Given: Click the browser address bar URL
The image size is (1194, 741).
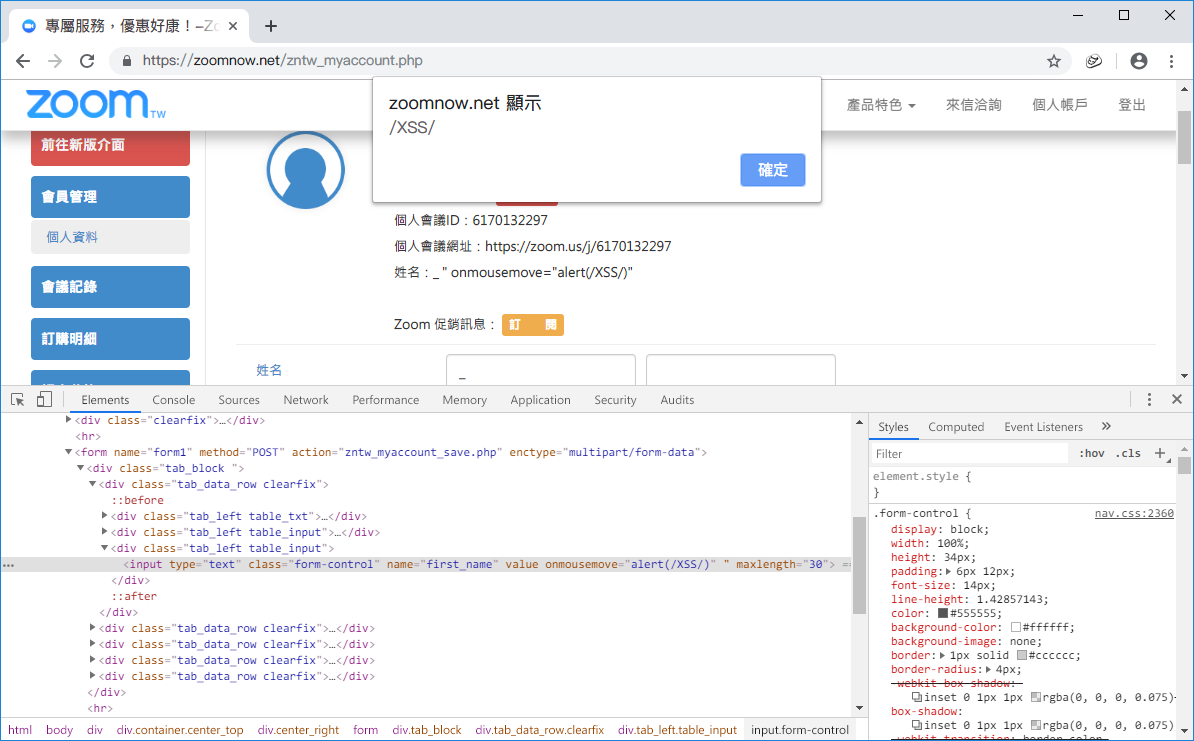Looking at the screenshot, I should 283,61.
